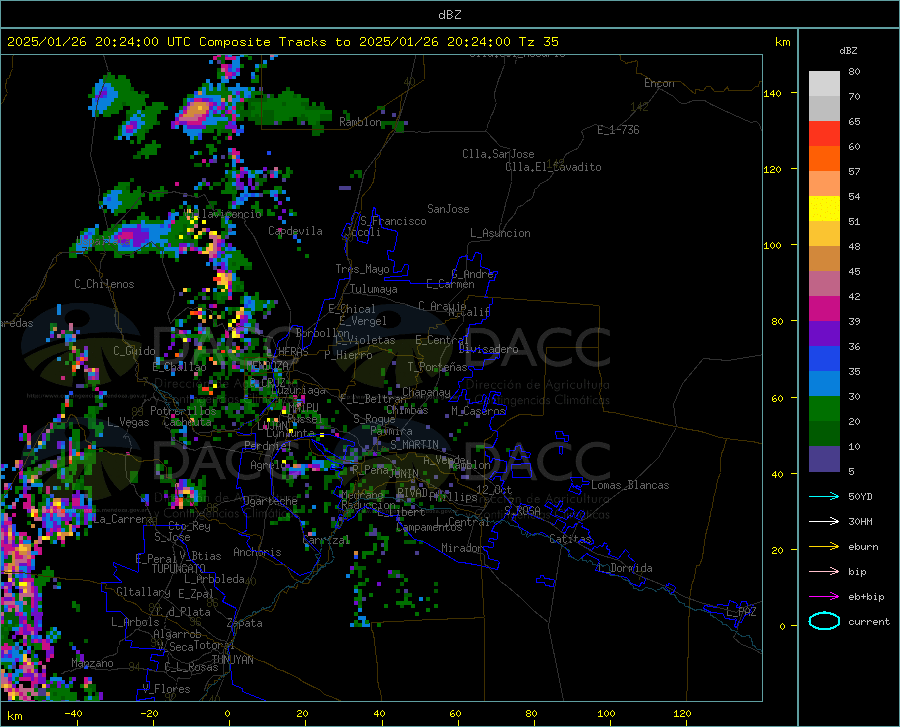Click the cyan 'current' ellipse legend icon
The width and height of the screenshot is (900, 727).
(824, 621)
